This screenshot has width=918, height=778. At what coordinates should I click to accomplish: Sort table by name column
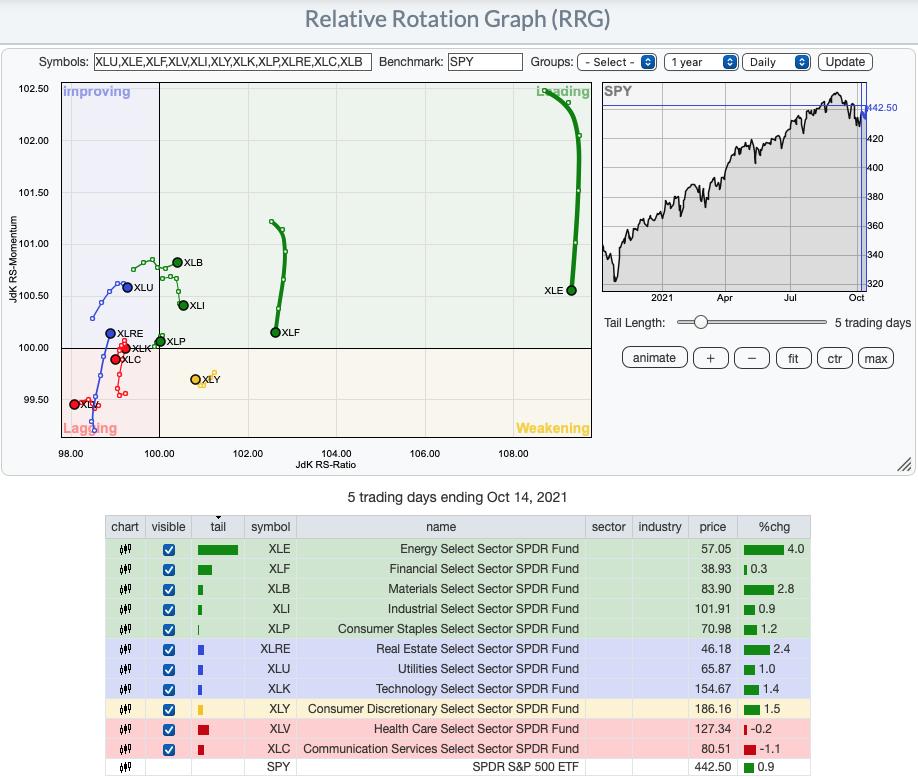(441, 527)
